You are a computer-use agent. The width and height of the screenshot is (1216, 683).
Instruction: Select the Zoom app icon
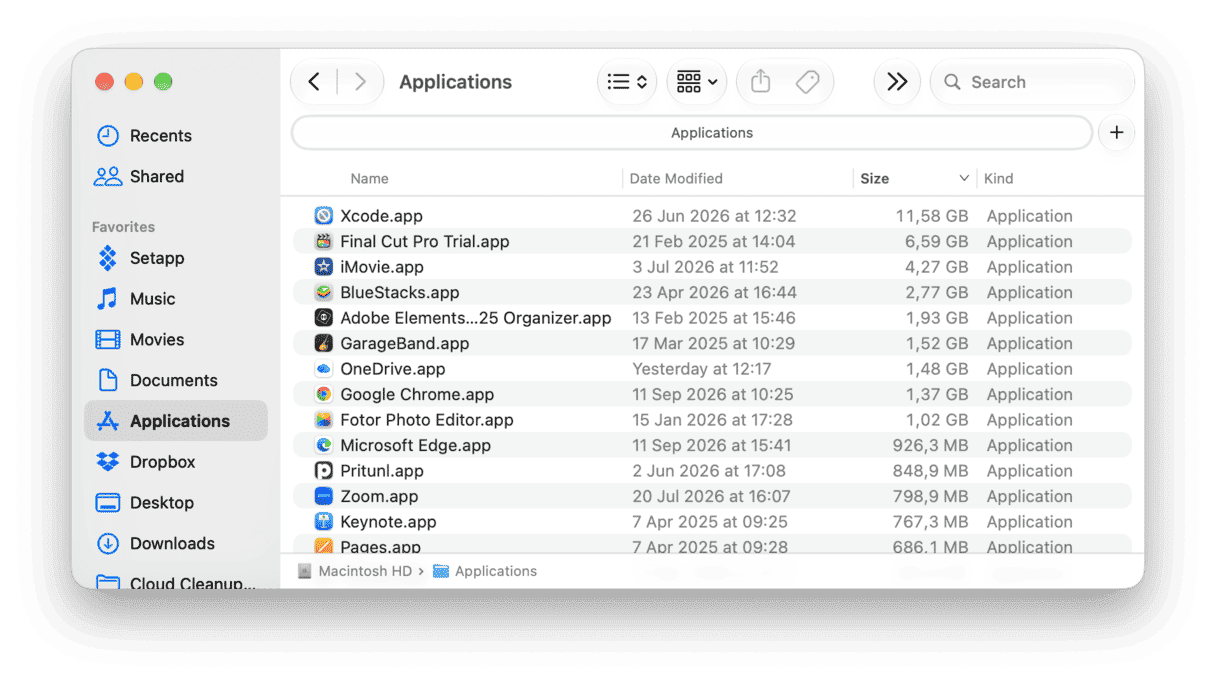click(x=323, y=497)
